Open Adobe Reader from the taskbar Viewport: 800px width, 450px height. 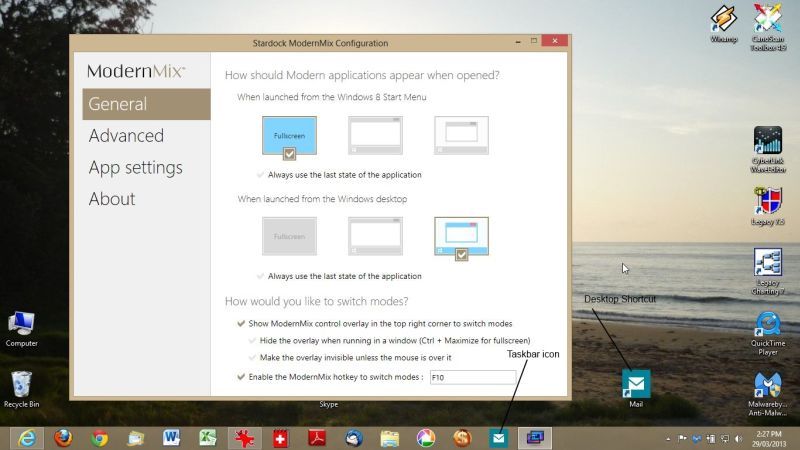[317, 438]
